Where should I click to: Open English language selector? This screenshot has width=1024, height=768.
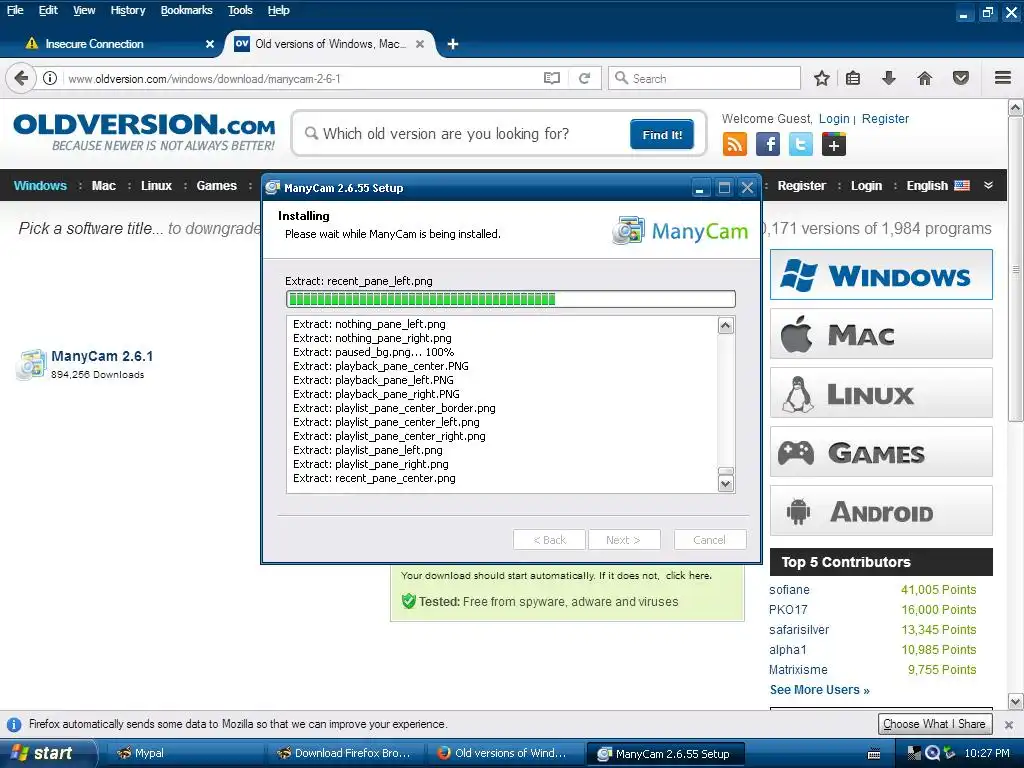[938, 185]
